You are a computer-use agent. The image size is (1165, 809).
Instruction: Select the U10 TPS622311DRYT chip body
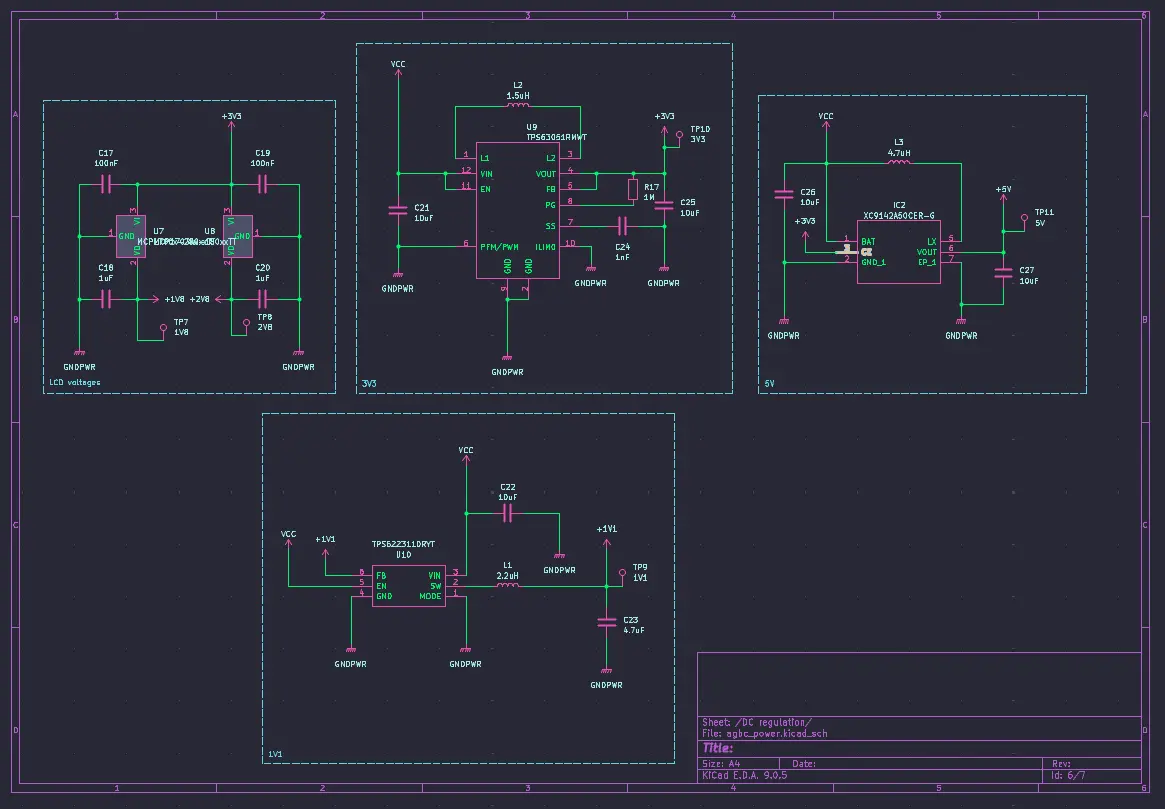[409, 586]
